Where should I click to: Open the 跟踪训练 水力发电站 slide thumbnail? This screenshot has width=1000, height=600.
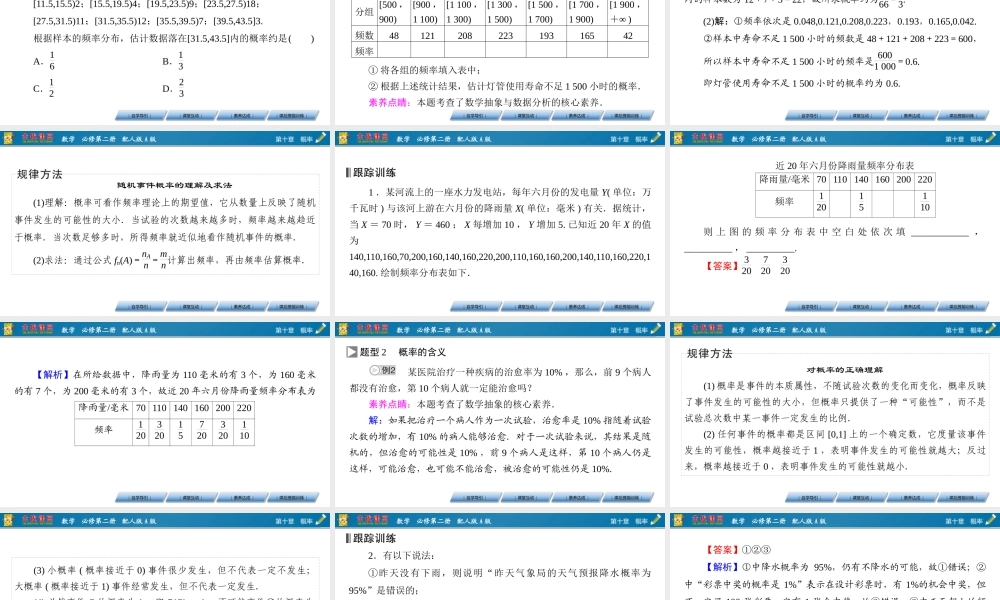500,223
